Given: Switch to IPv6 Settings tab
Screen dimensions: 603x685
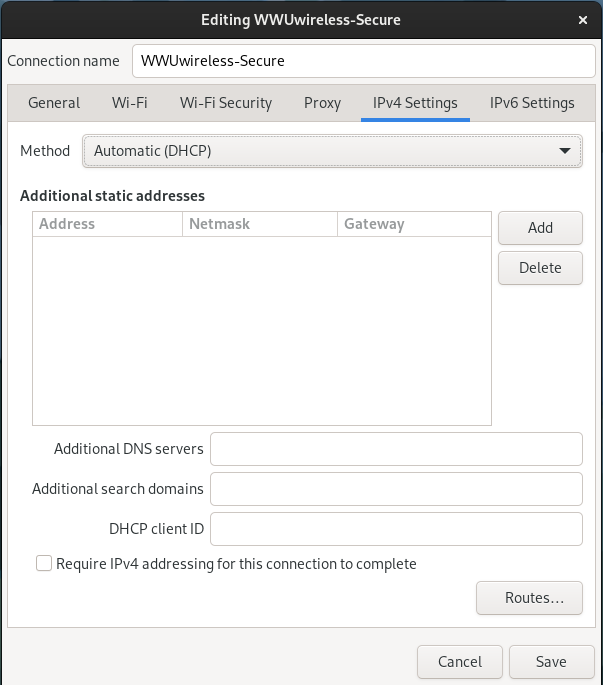Looking at the screenshot, I should coord(532,103).
